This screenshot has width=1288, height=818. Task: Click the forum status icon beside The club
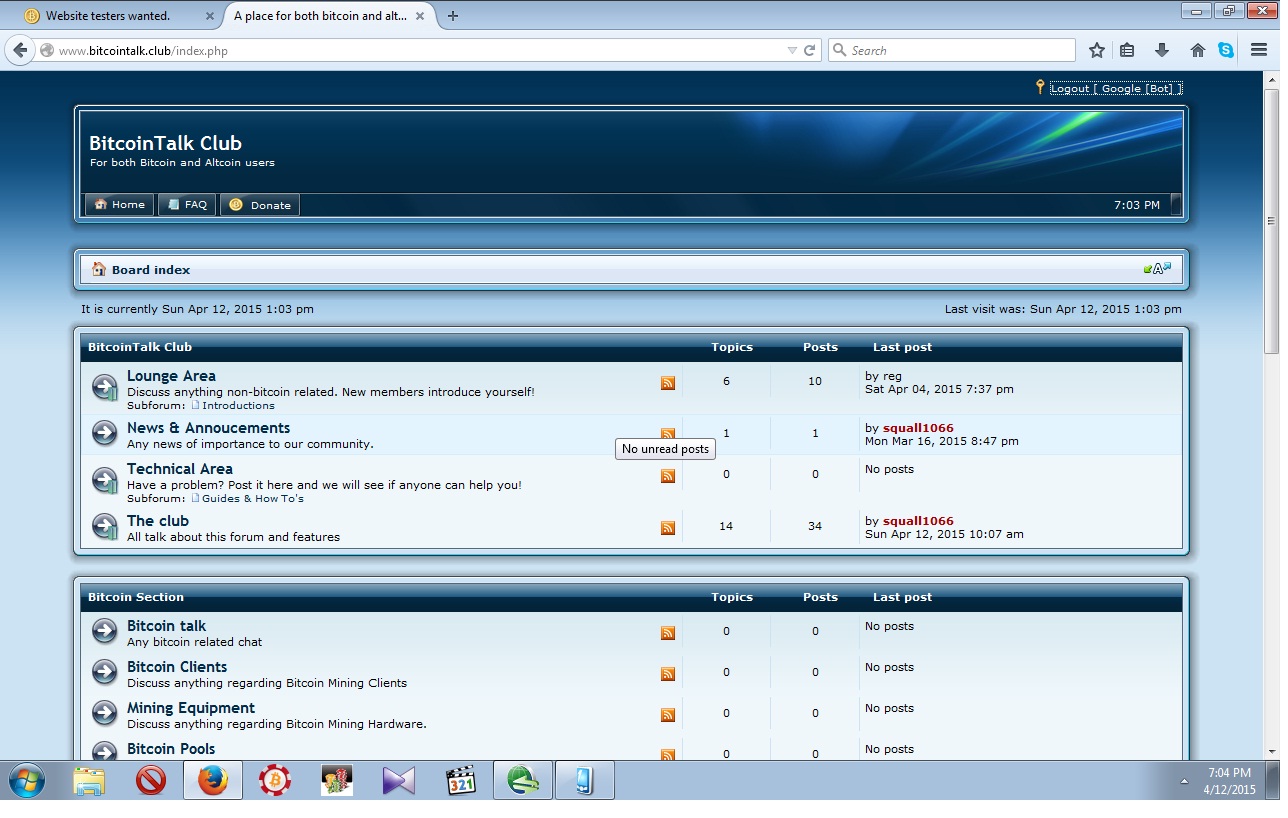click(105, 526)
